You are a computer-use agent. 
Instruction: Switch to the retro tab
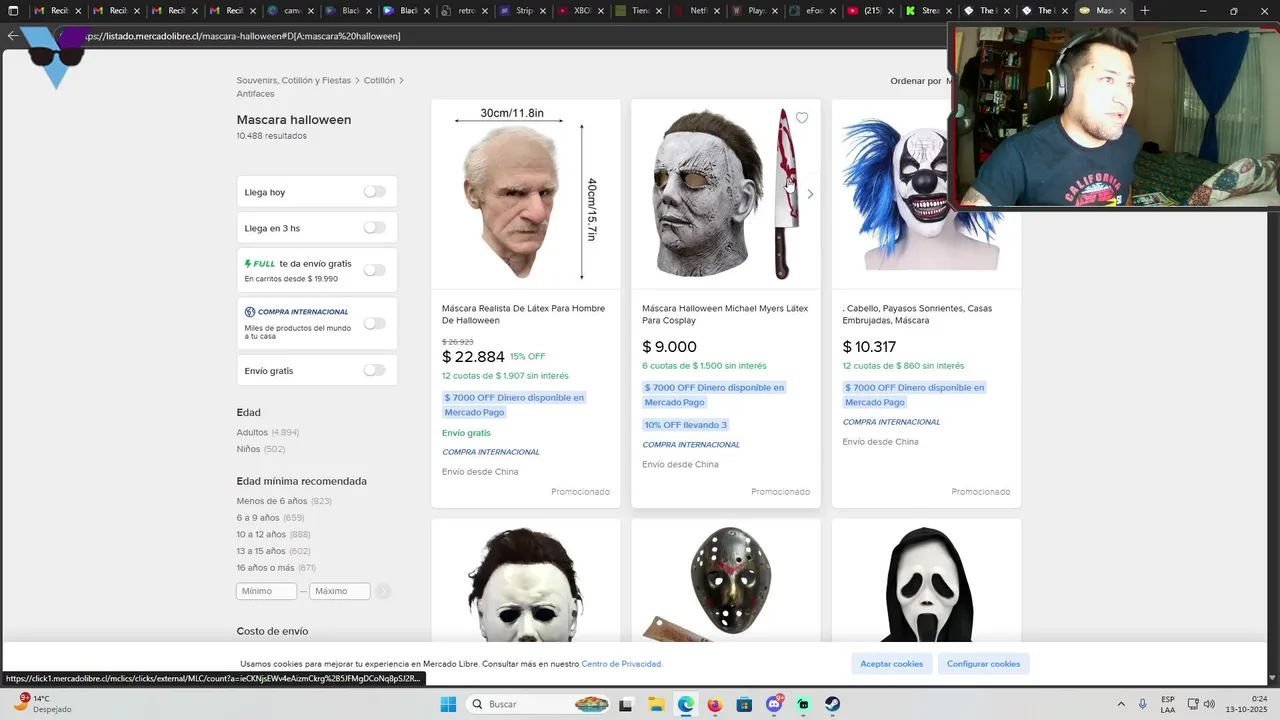pyautogui.click(x=465, y=11)
